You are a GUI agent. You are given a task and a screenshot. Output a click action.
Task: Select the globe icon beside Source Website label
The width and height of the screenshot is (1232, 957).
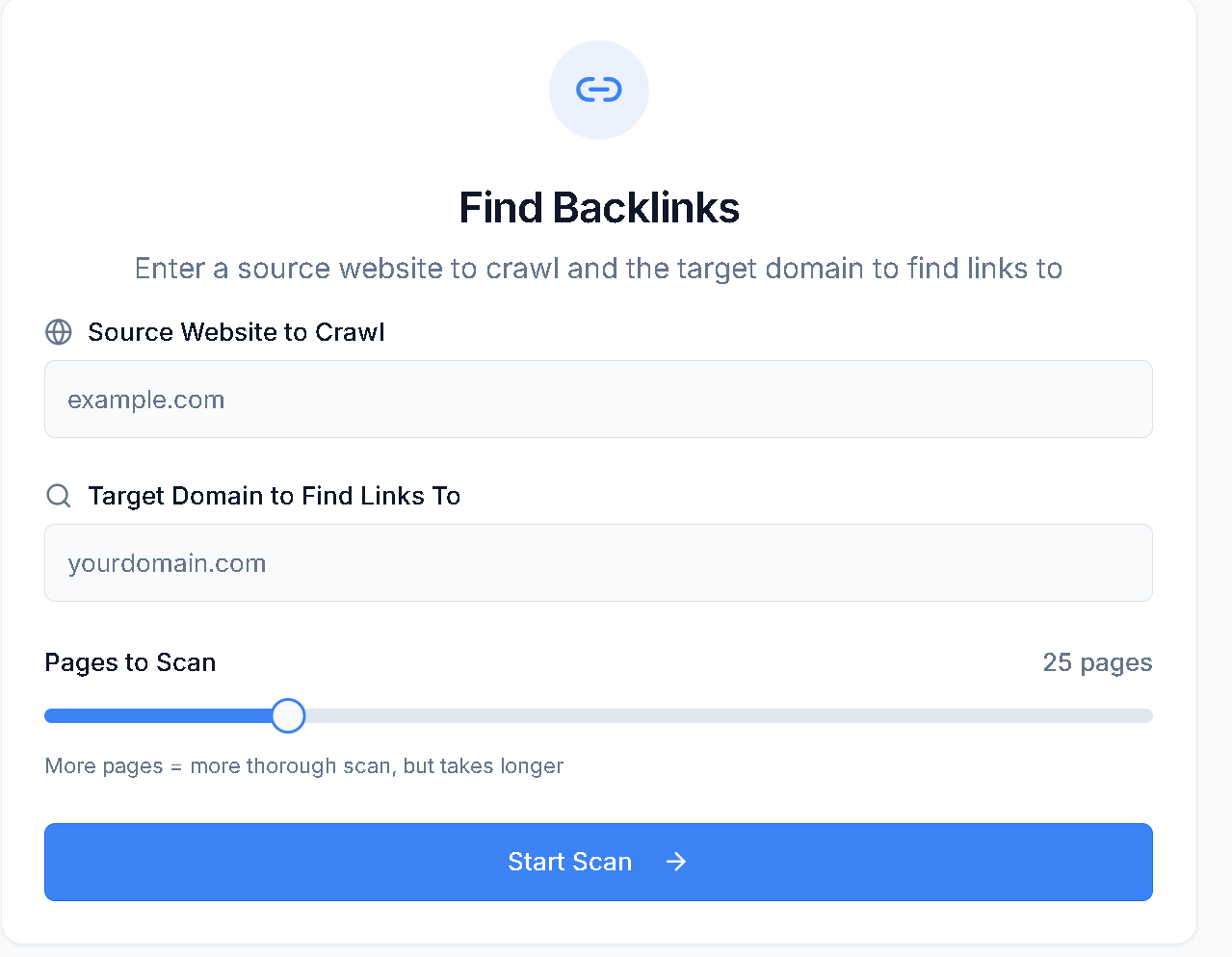[x=58, y=332]
